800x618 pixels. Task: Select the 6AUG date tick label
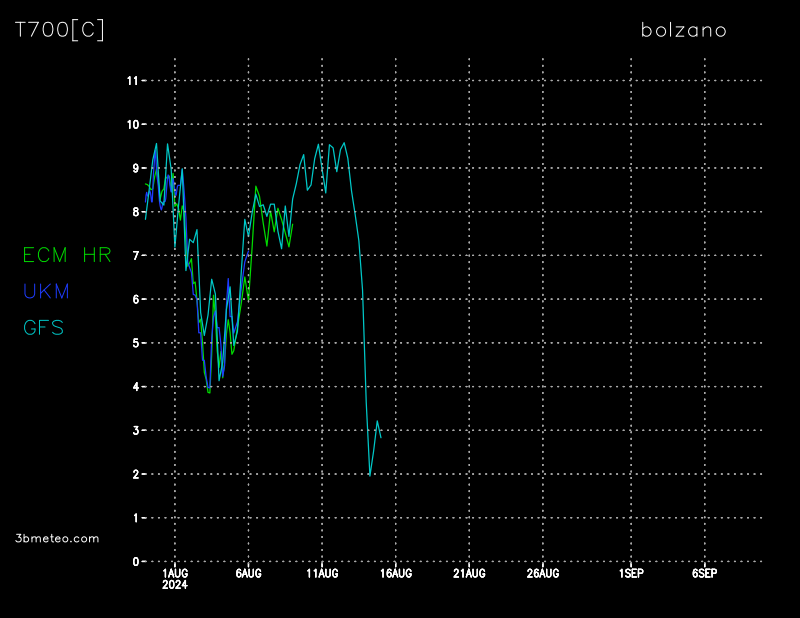[x=248, y=574]
